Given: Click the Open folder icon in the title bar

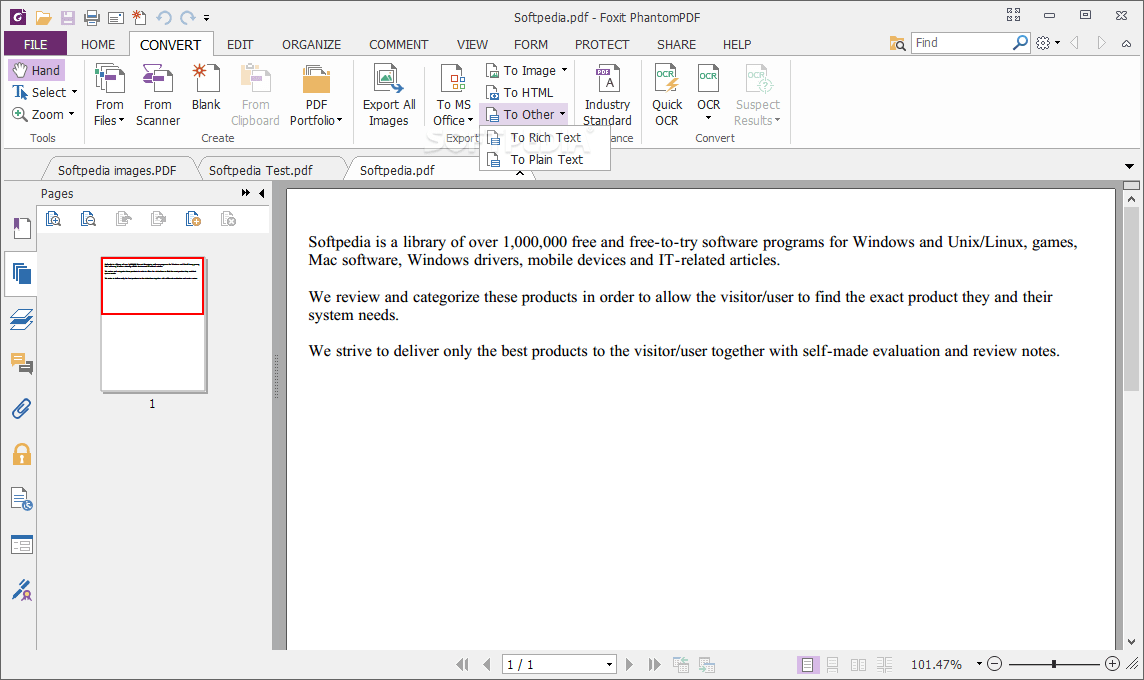Looking at the screenshot, I should coord(44,17).
